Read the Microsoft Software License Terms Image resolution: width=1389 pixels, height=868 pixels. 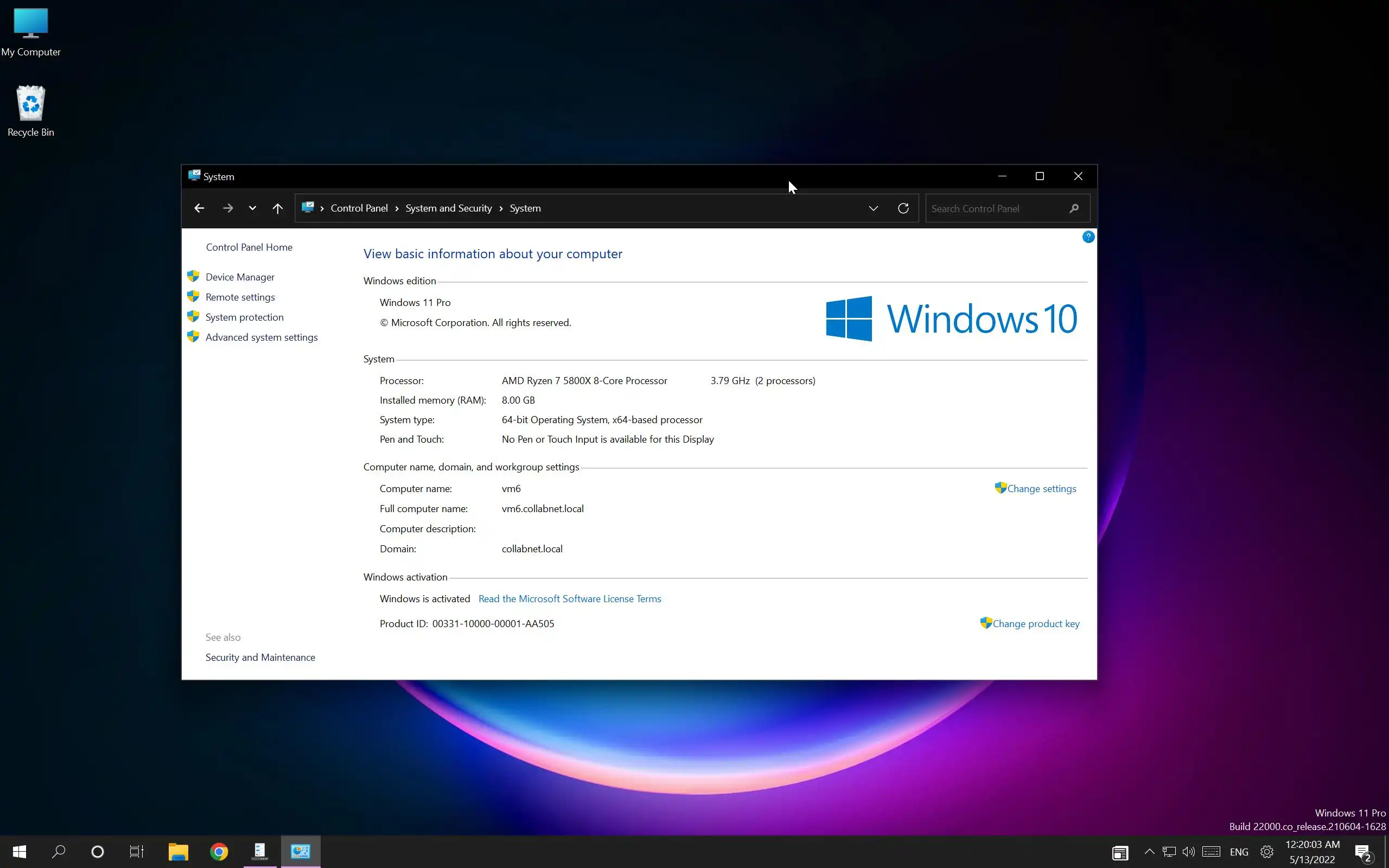coord(569,599)
